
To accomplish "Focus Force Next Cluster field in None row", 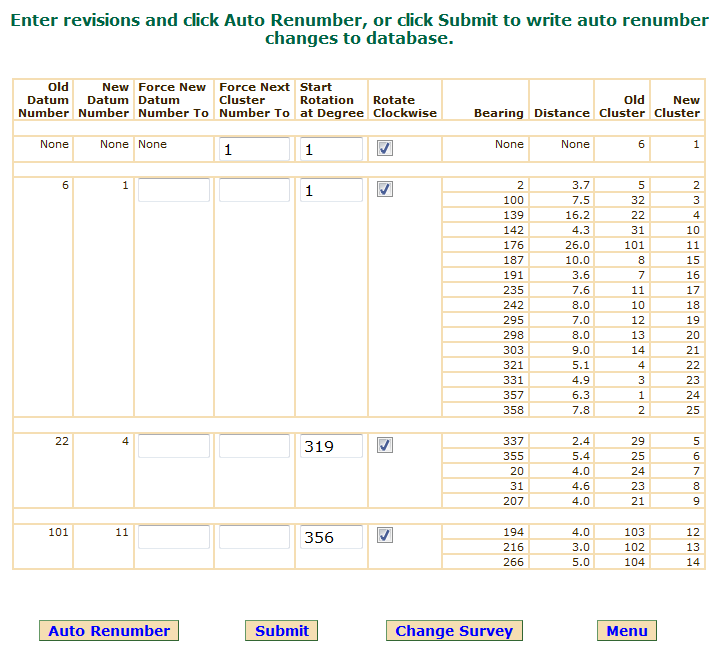I will point(254,149).
